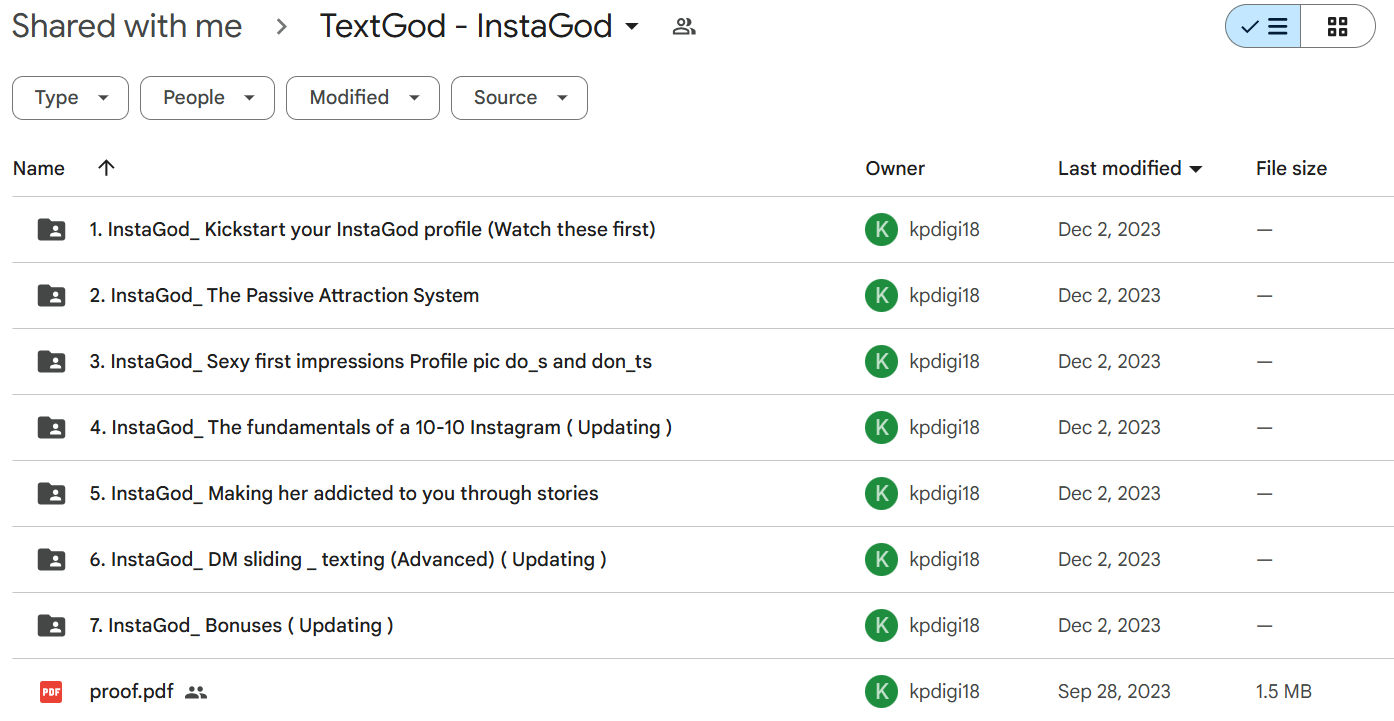Image resolution: width=1394 pixels, height=721 pixels.
Task: Click shared people icon next to TextGod - InstaGod title
Action: [684, 27]
